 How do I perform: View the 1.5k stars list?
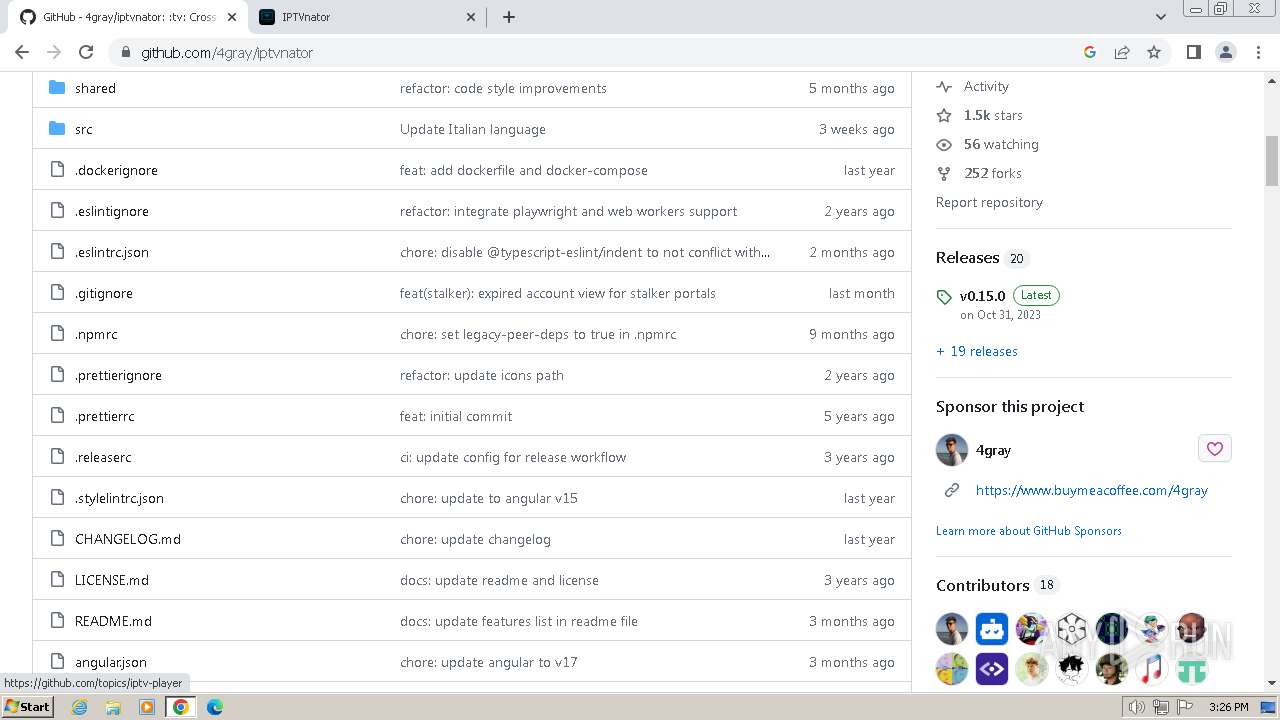coord(993,115)
